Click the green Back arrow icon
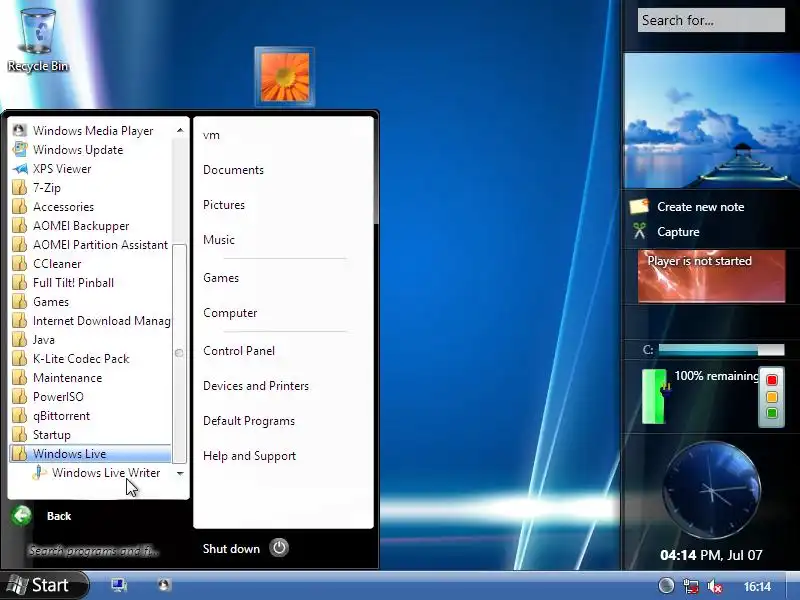 (22, 515)
